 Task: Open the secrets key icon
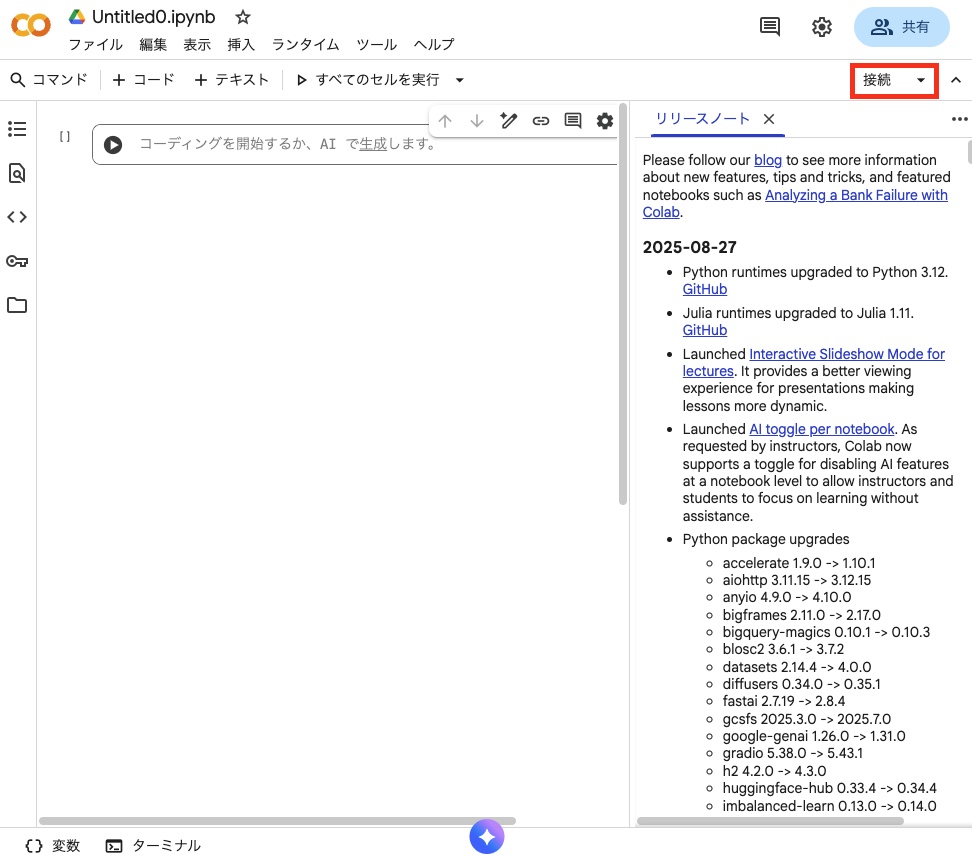(17, 261)
